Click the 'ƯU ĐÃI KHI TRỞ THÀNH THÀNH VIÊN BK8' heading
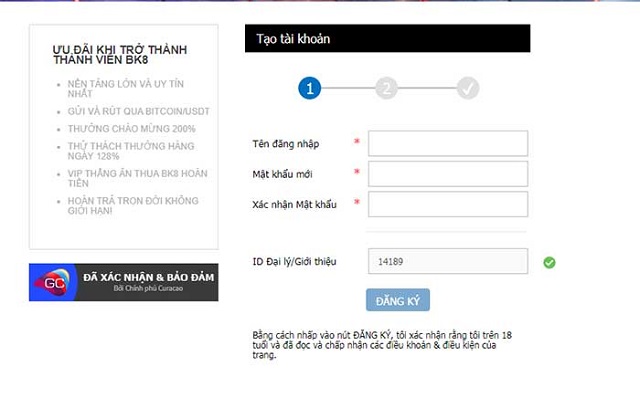The image size is (640, 419). tap(120, 55)
